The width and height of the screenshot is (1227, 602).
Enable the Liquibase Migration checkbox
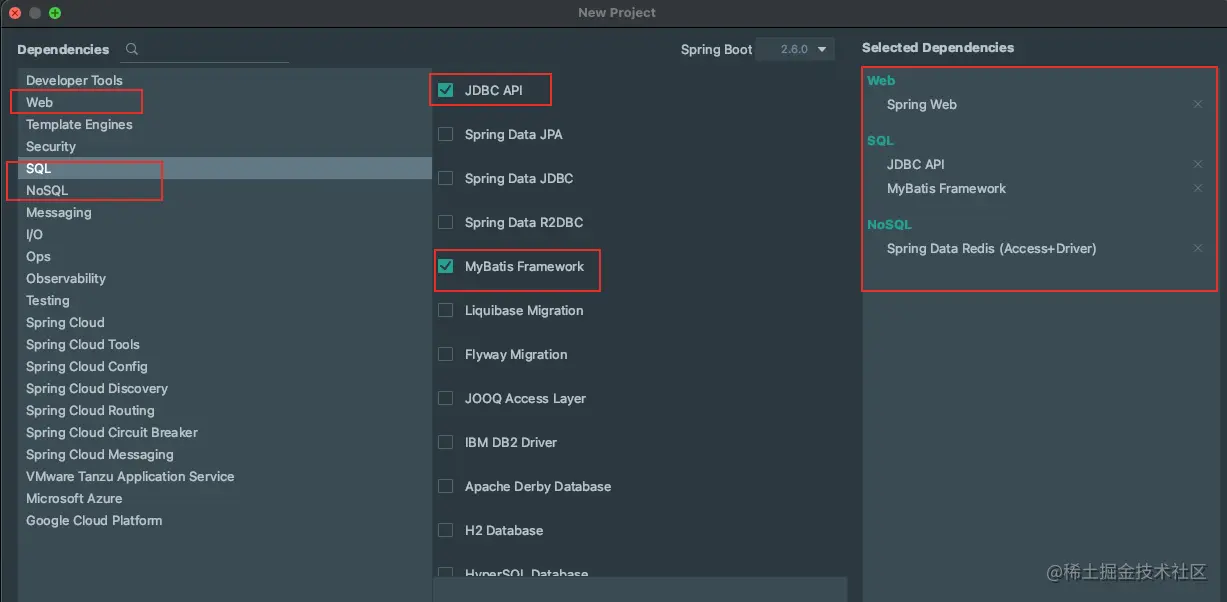point(446,310)
